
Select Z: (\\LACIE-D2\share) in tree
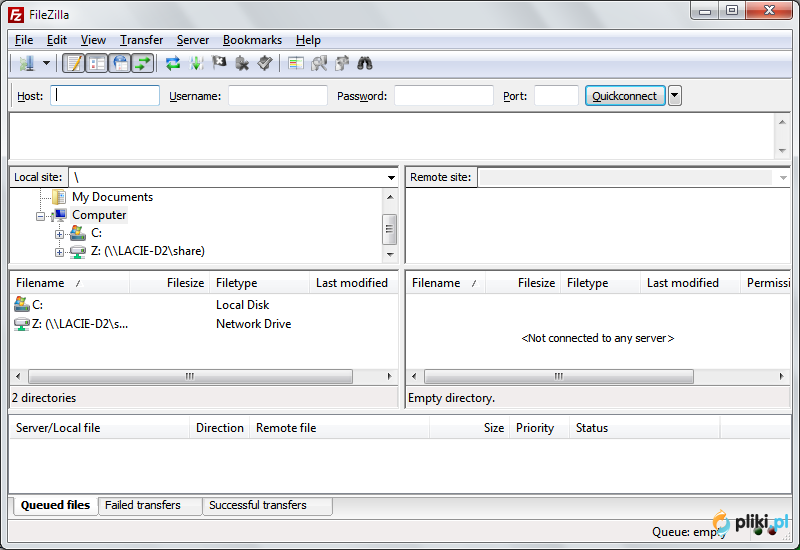point(148,251)
